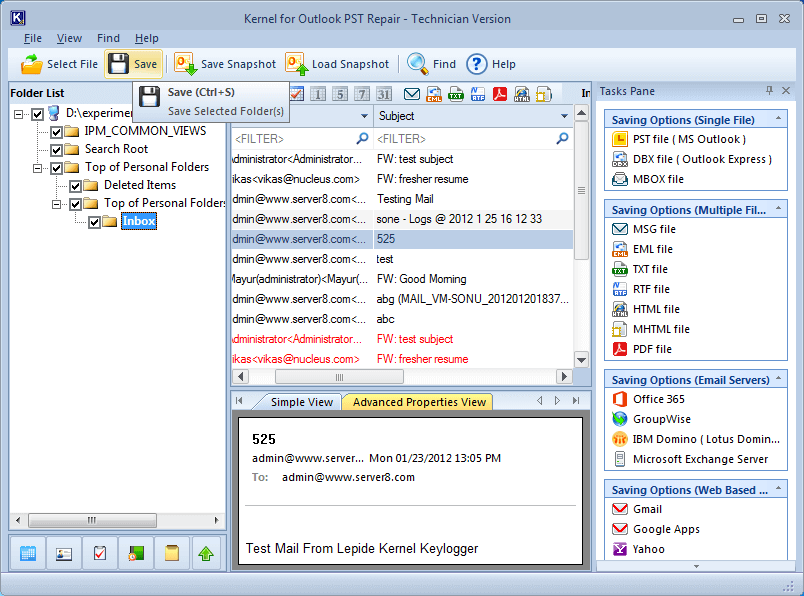Click the MHTML icon in message toolbar

click(544, 94)
